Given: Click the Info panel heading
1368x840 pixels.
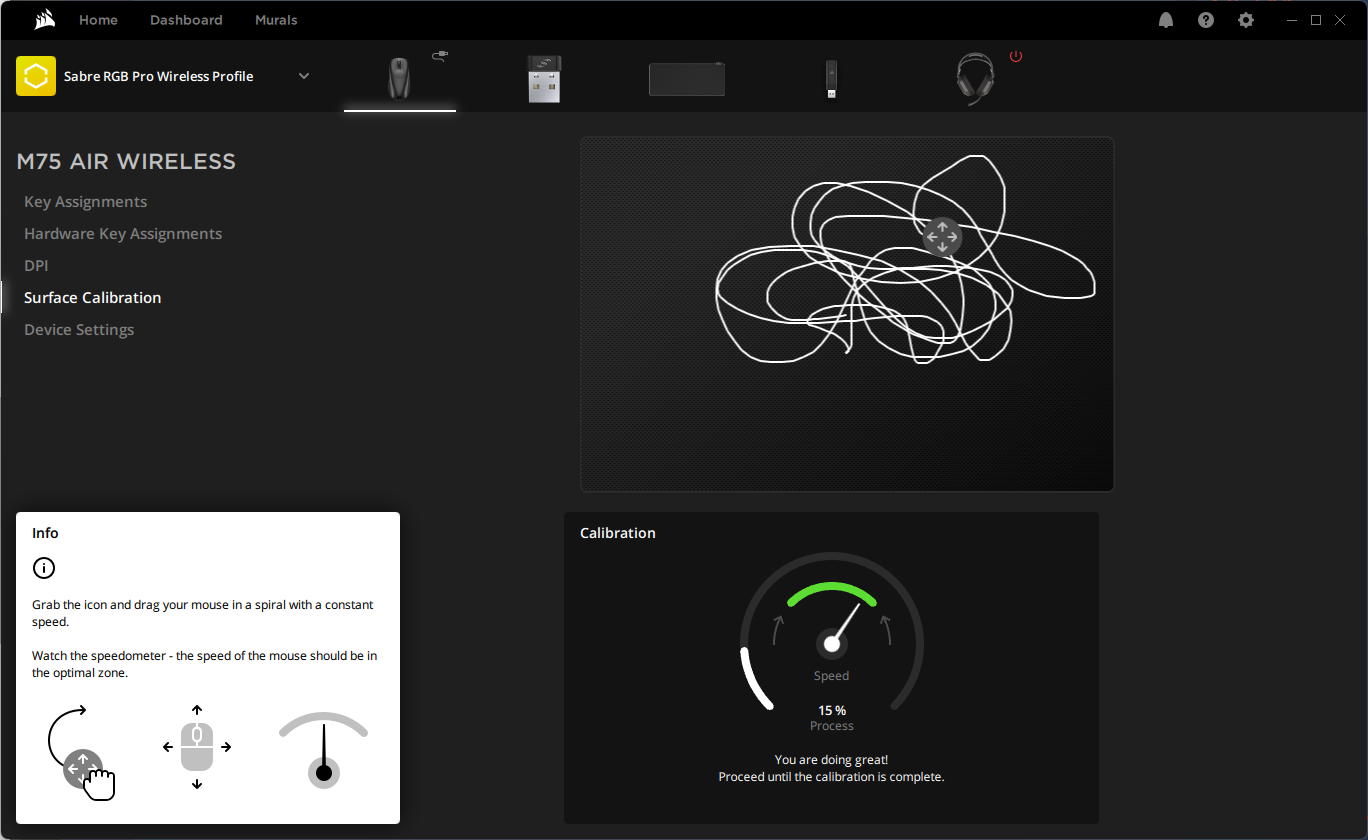Looking at the screenshot, I should [x=45, y=533].
